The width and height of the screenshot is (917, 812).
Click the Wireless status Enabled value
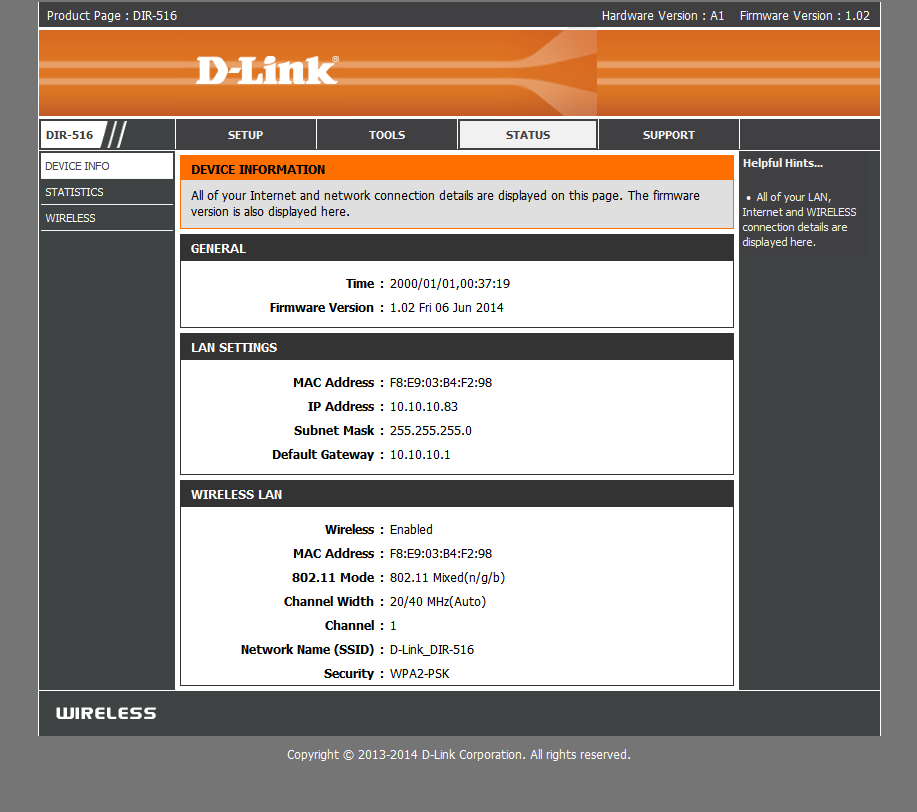click(411, 529)
